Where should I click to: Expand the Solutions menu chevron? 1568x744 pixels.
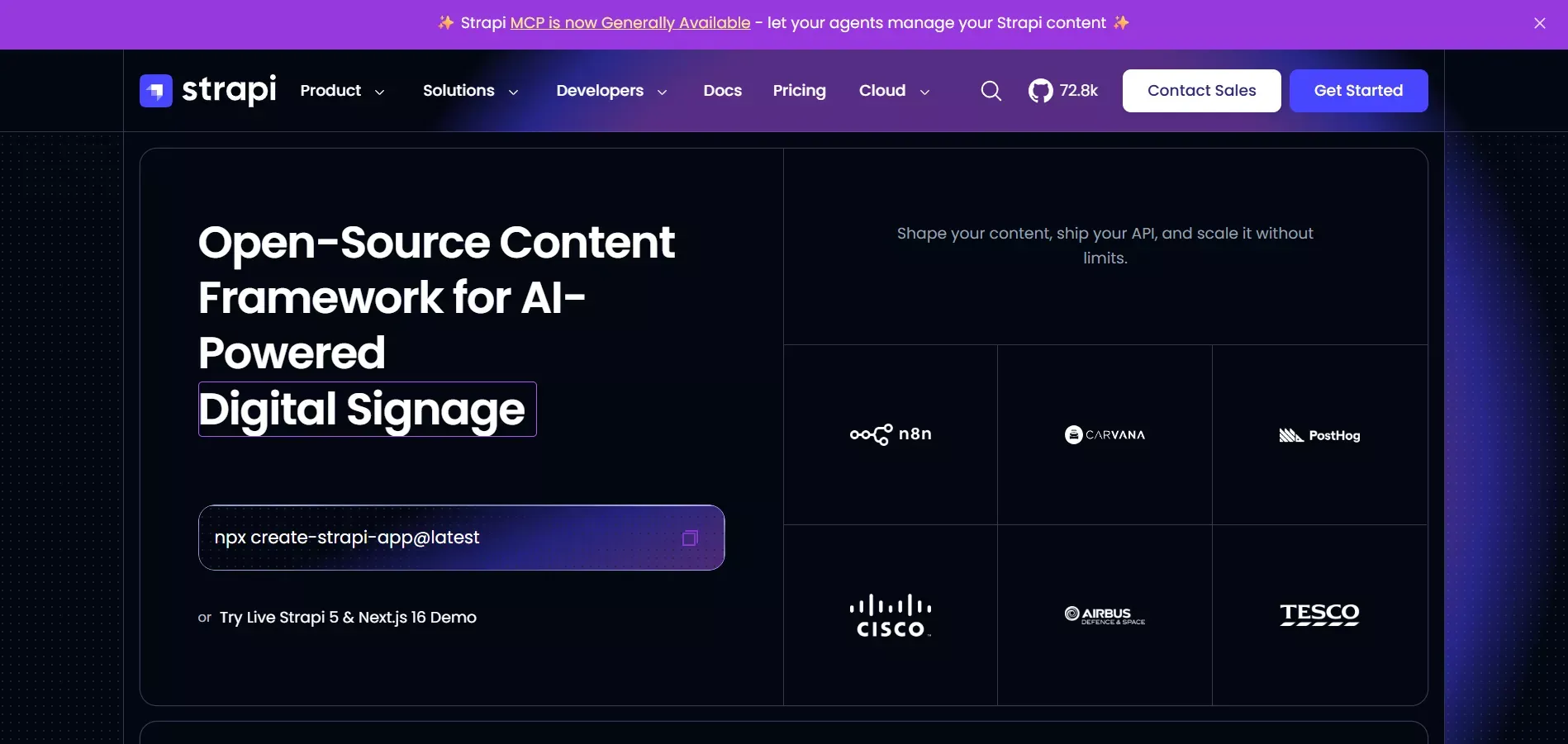coord(513,92)
